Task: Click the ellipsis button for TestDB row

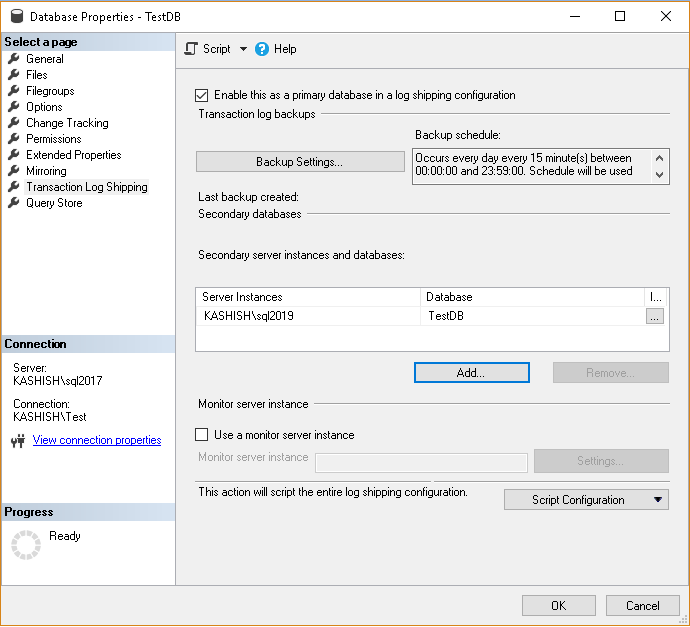Action: pyautogui.click(x=655, y=316)
